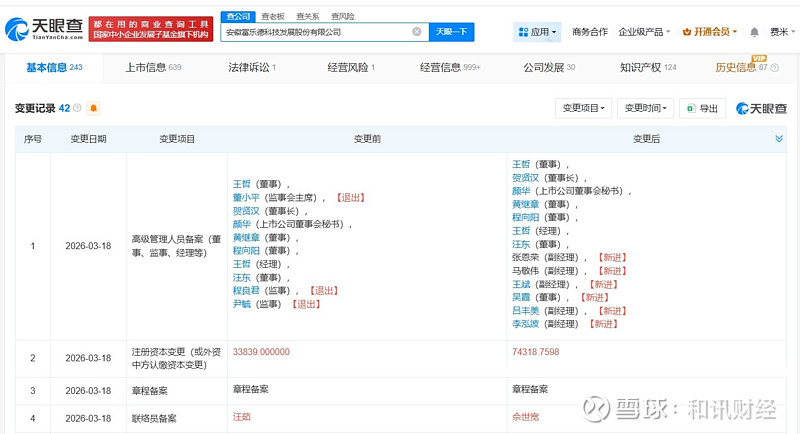Click the notification bell icon in header

(x=754, y=32)
